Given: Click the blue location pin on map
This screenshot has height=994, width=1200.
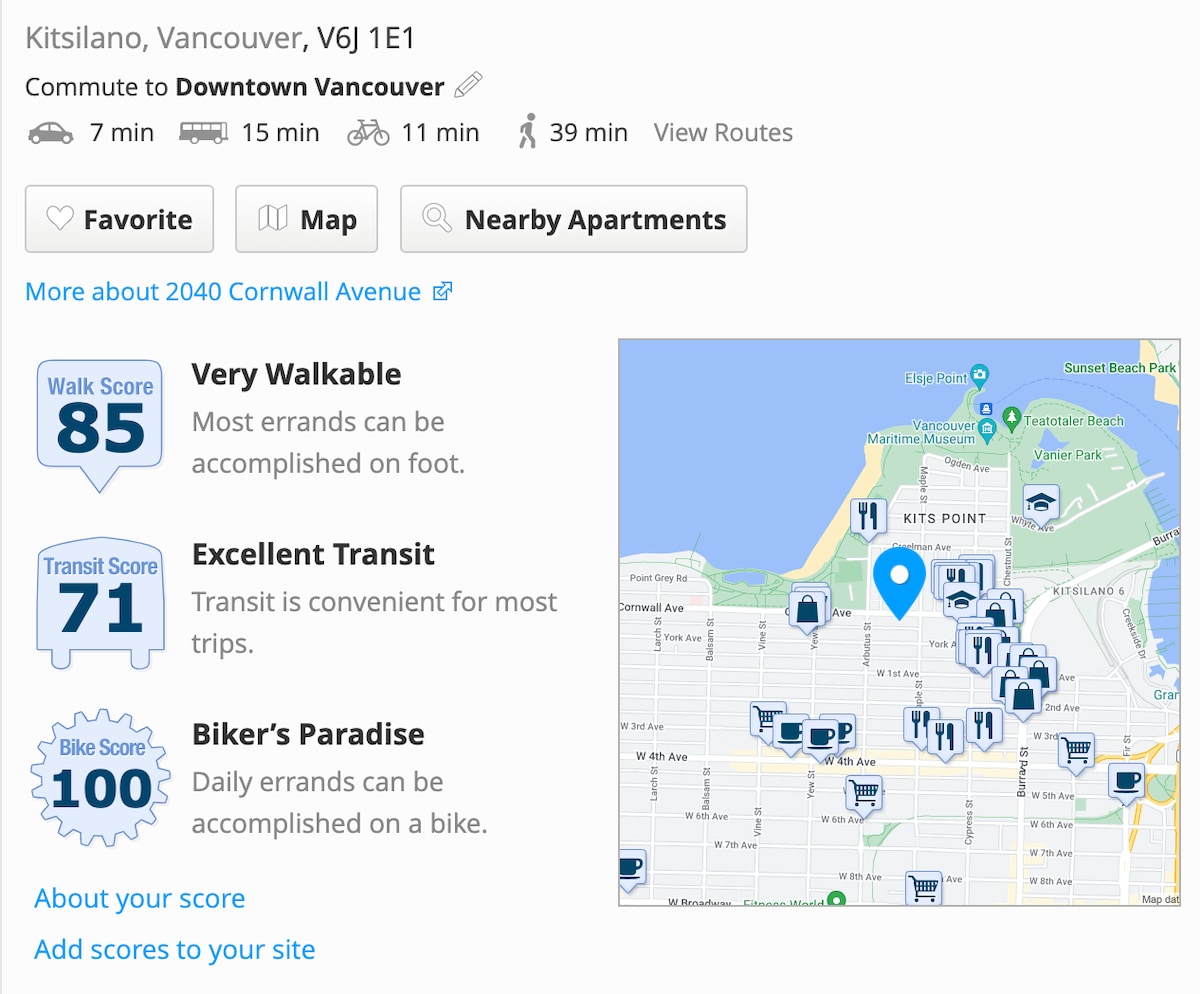Looking at the screenshot, I should [x=899, y=583].
